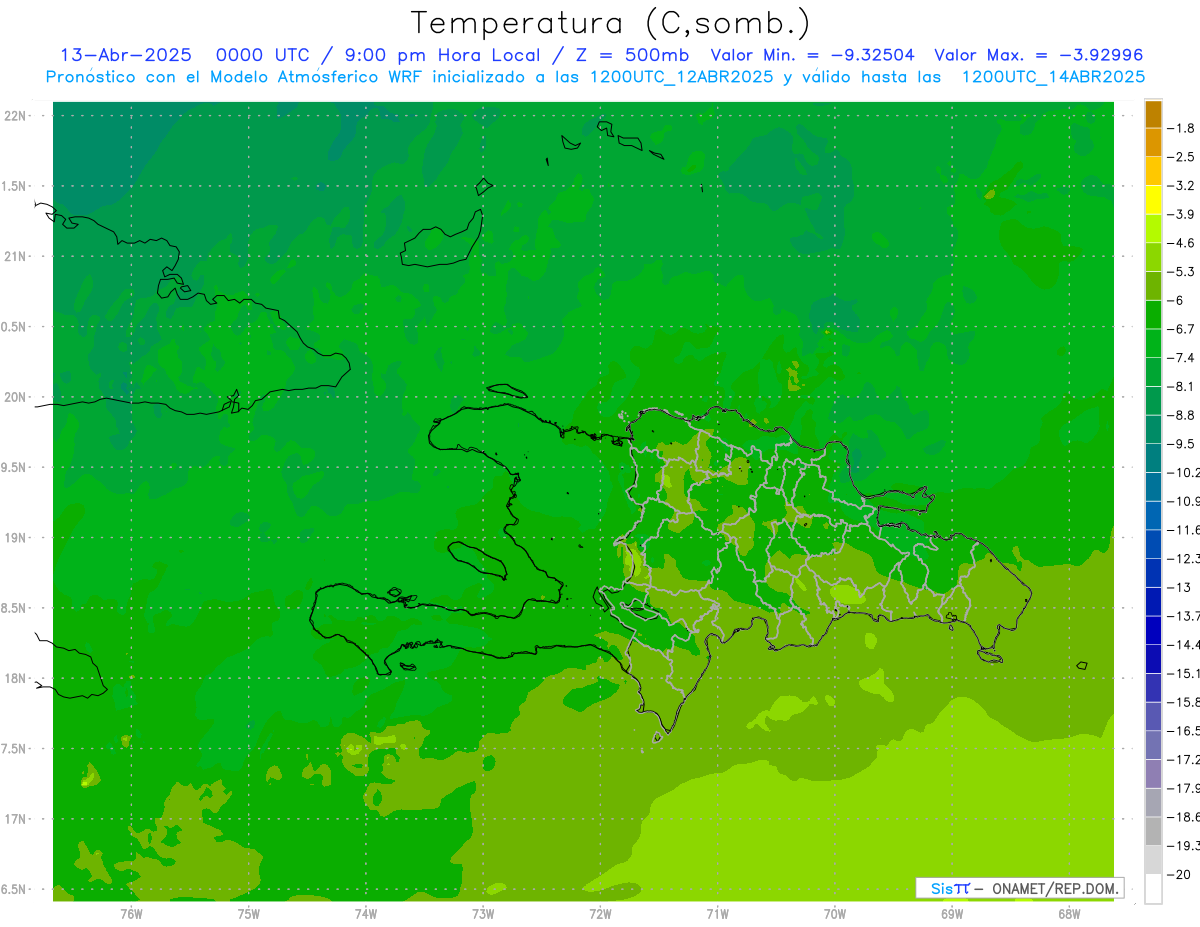Click the "-5.3" colorbar value
1200x927 pixels.
click(1181, 271)
